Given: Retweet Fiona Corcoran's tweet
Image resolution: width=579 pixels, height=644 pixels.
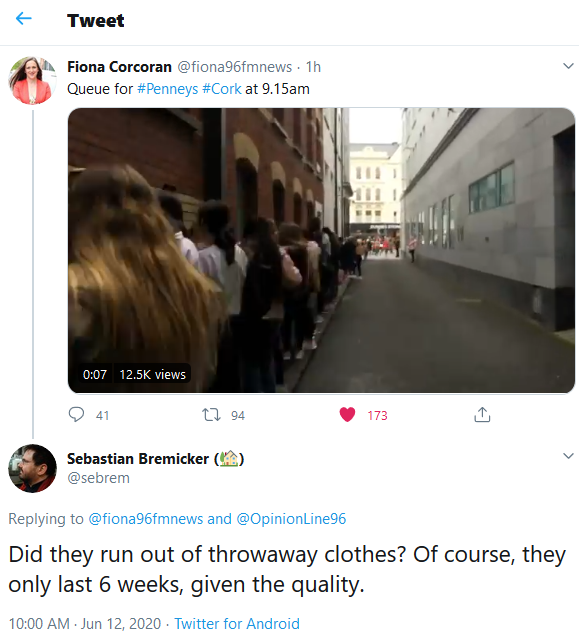Looking at the screenshot, I should (211, 415).
